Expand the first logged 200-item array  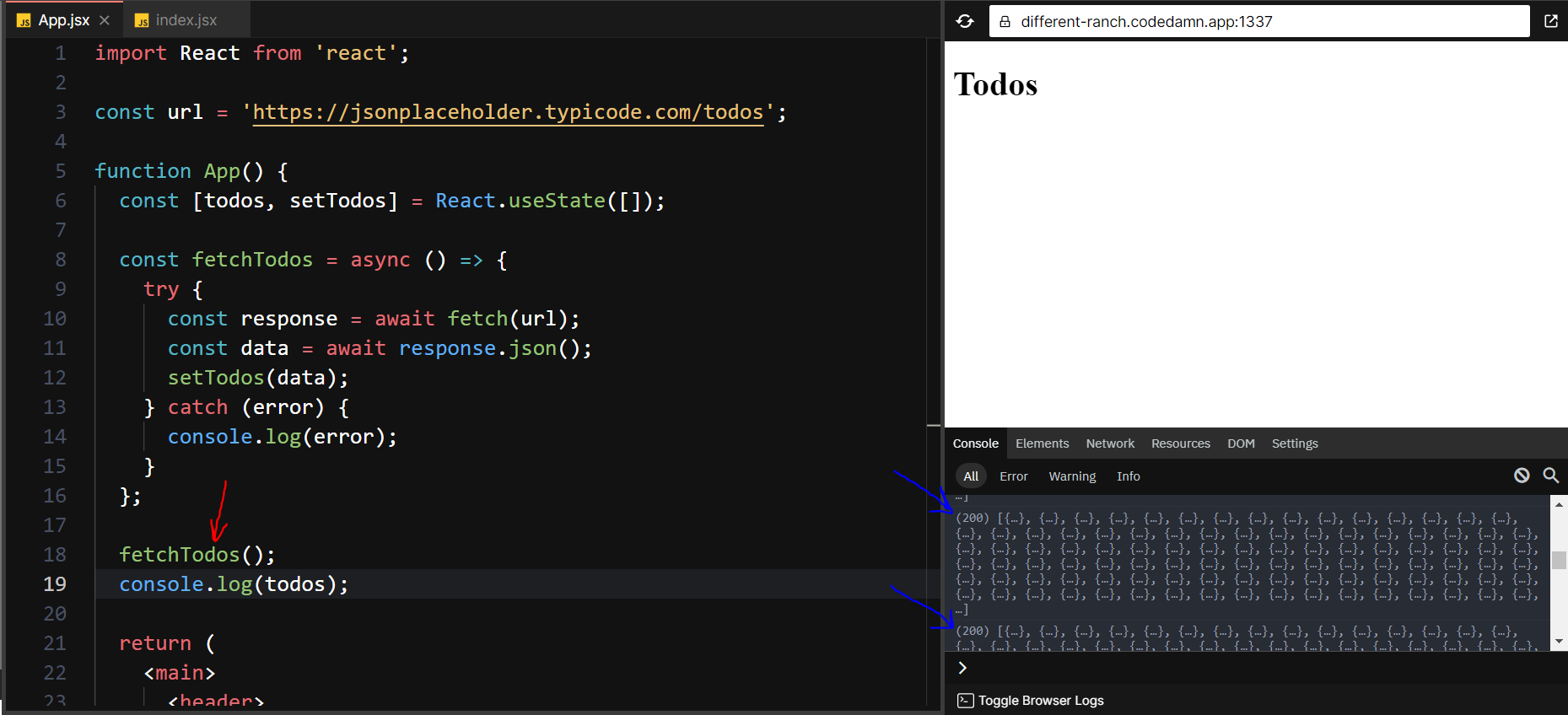pyautogui.click(x=972, y=519)
